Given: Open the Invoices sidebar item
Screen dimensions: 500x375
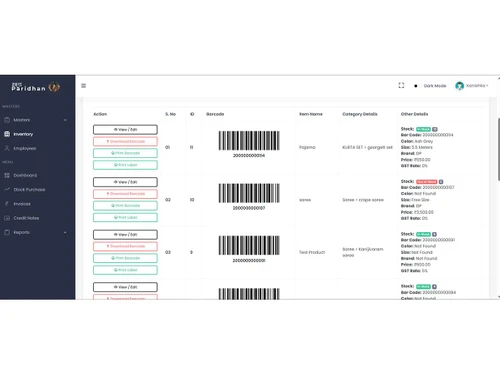Looking at the screenshot, I should [22, 204].
